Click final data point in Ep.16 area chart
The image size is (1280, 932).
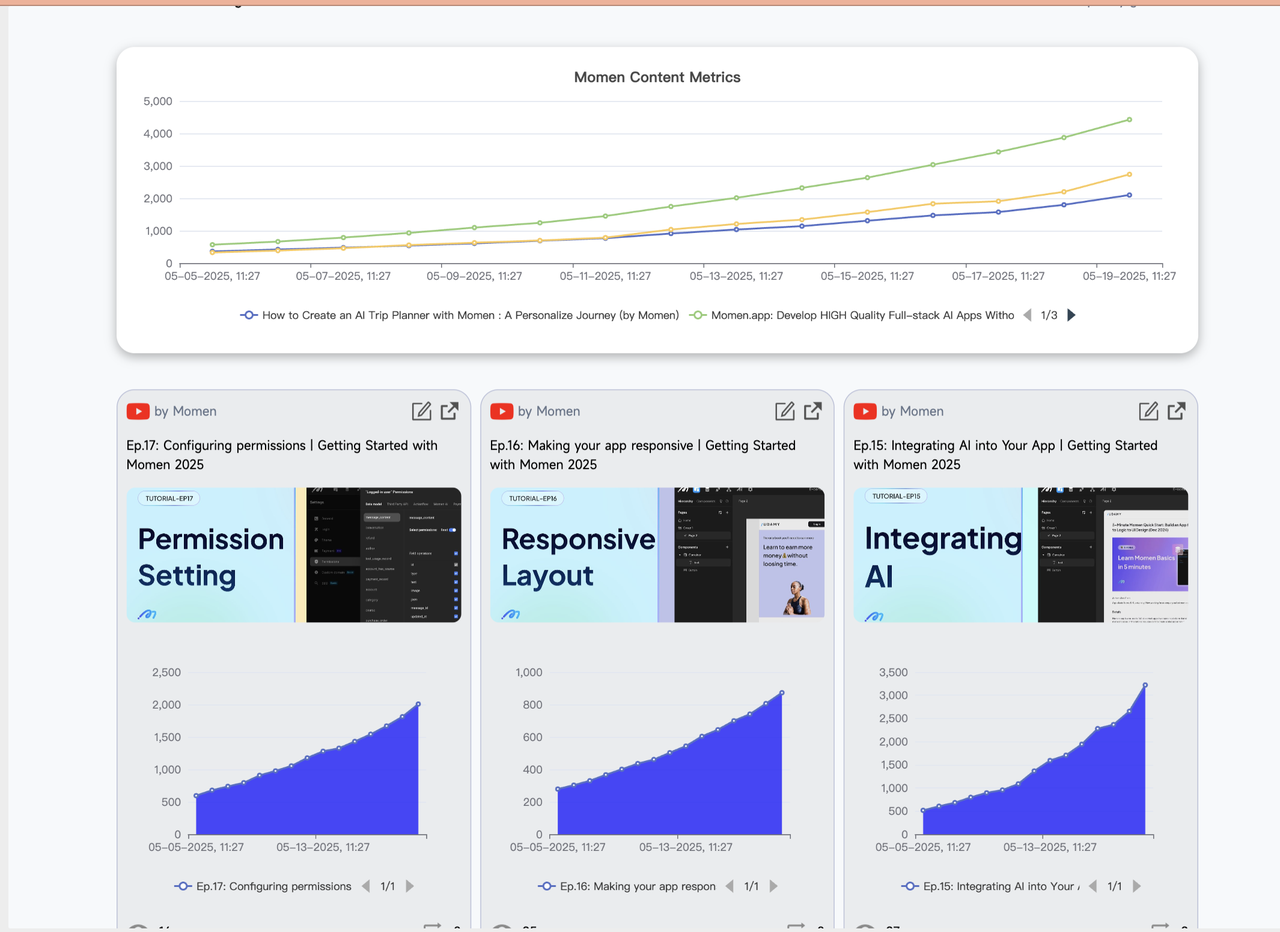pos(782,692)
